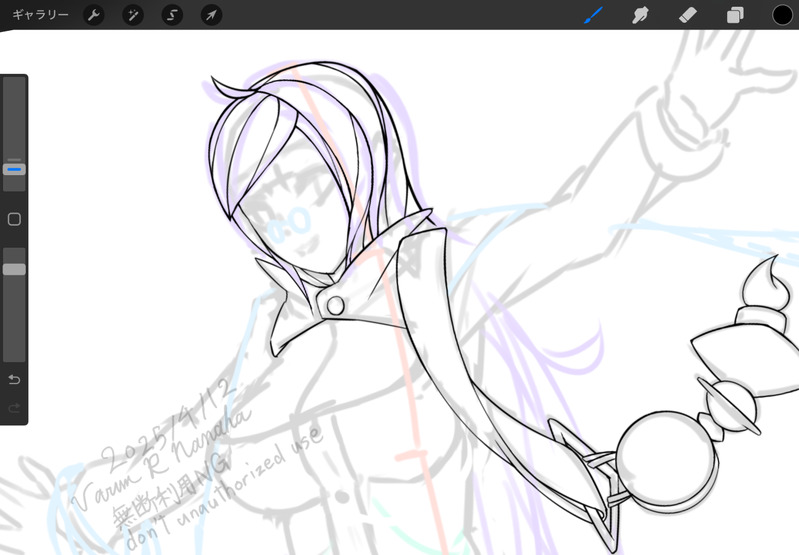This screenshot has height=555, width=799.
Task: Open the Adjustments magic wand menu
Action: click(132, 15)
